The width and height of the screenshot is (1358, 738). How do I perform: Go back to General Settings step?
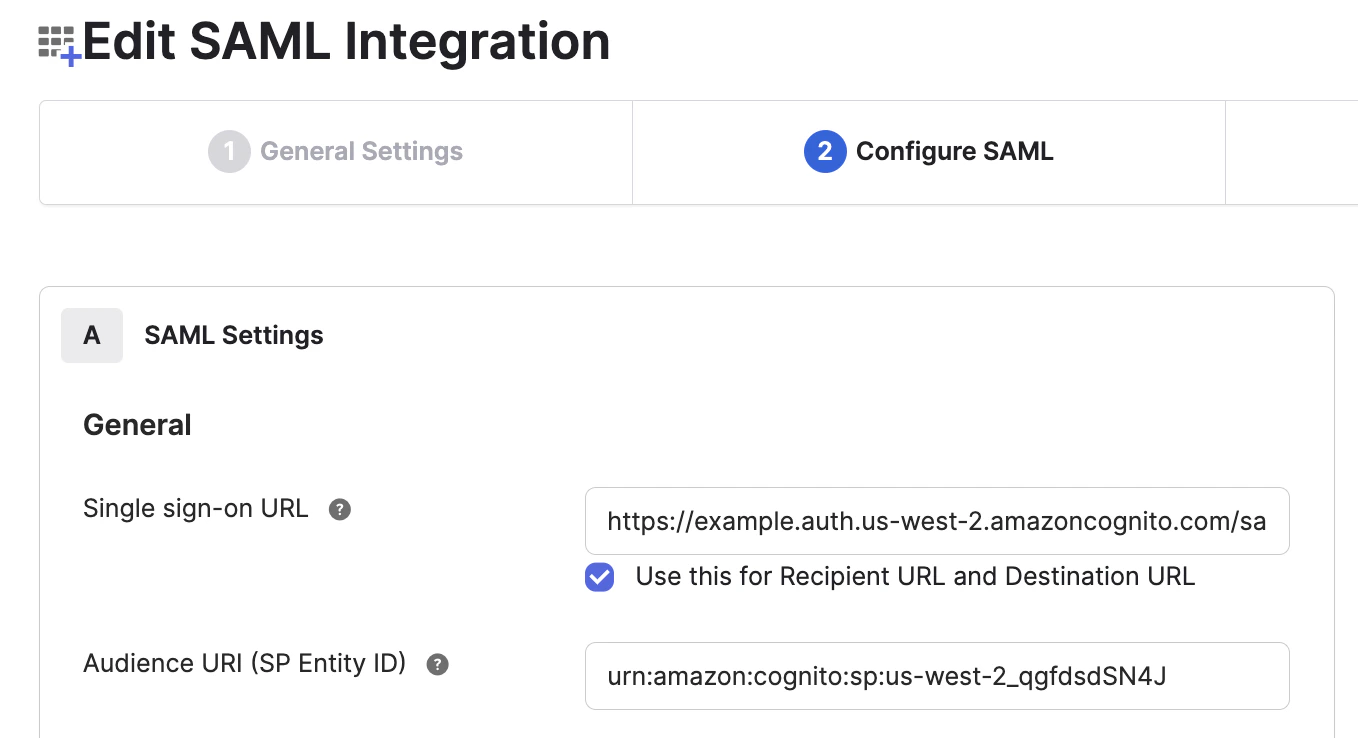click(x=361, y=152)
